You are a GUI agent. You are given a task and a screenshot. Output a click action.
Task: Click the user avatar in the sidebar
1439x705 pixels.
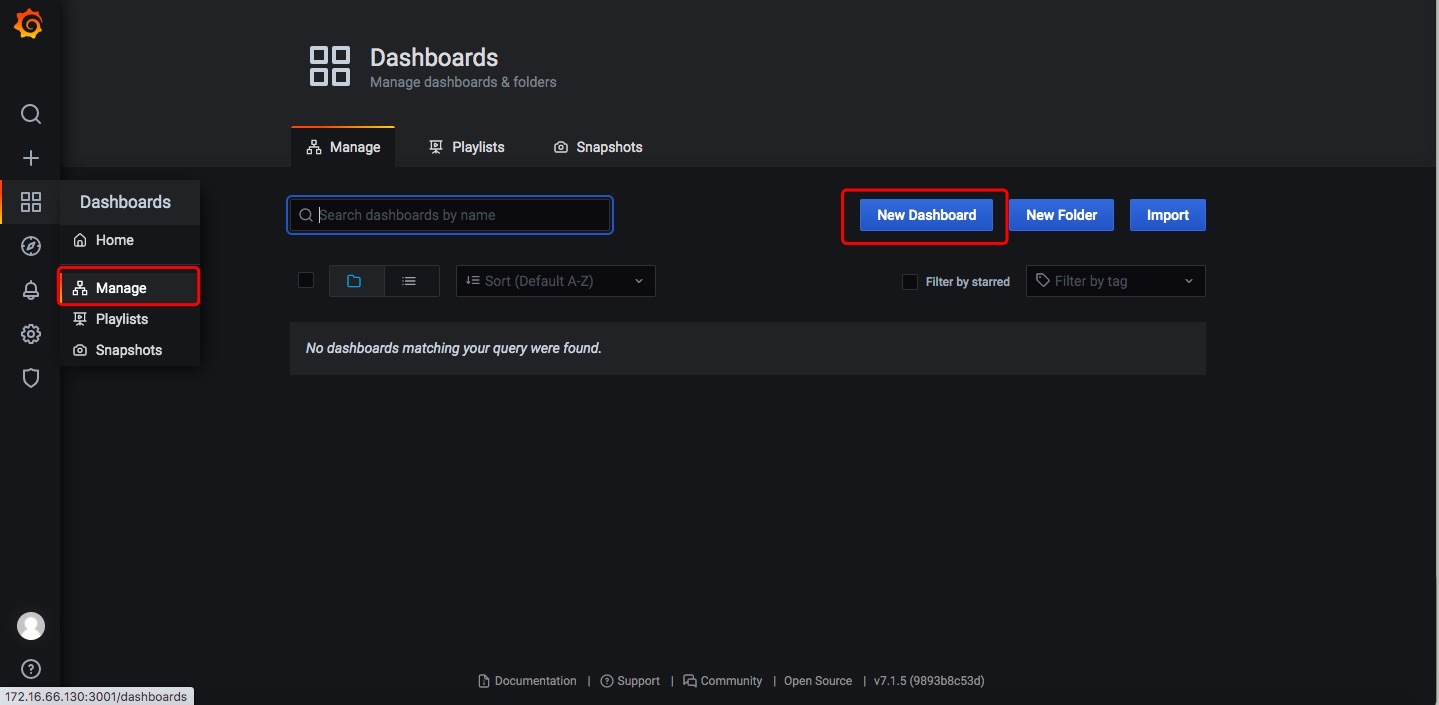pos(31,626)
